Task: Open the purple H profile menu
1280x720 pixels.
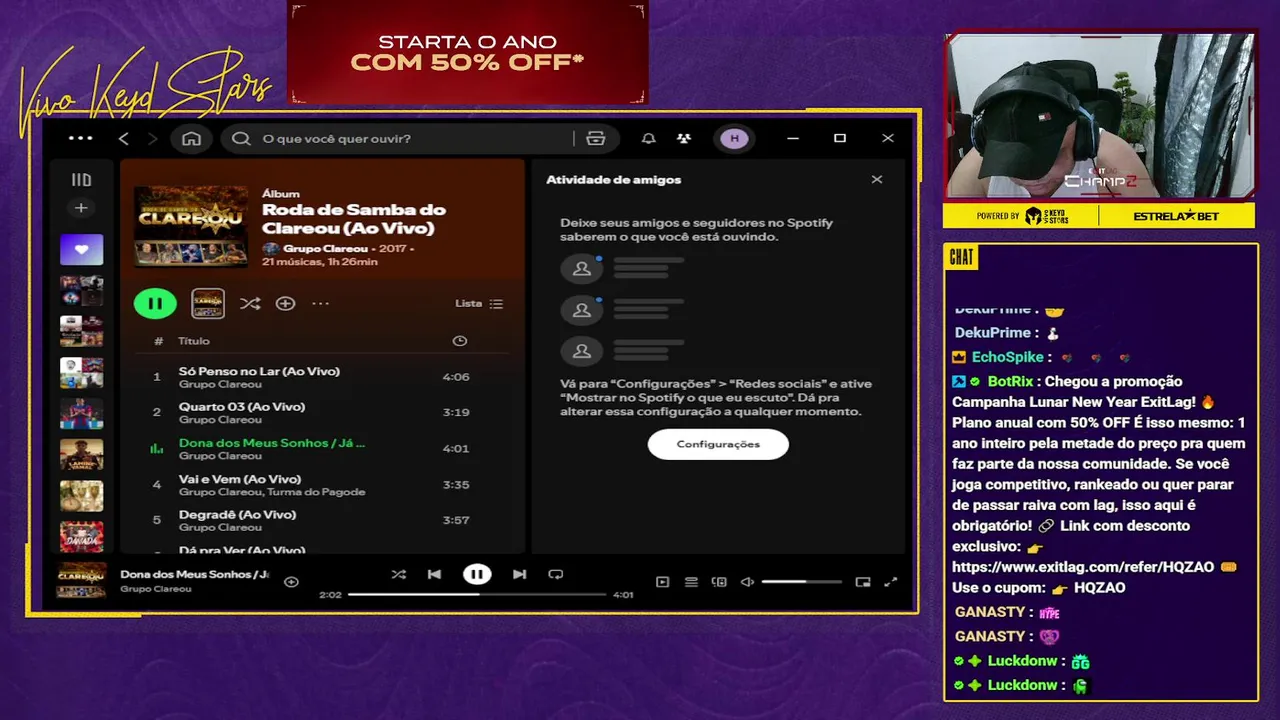Action: [x=734, y=139]
